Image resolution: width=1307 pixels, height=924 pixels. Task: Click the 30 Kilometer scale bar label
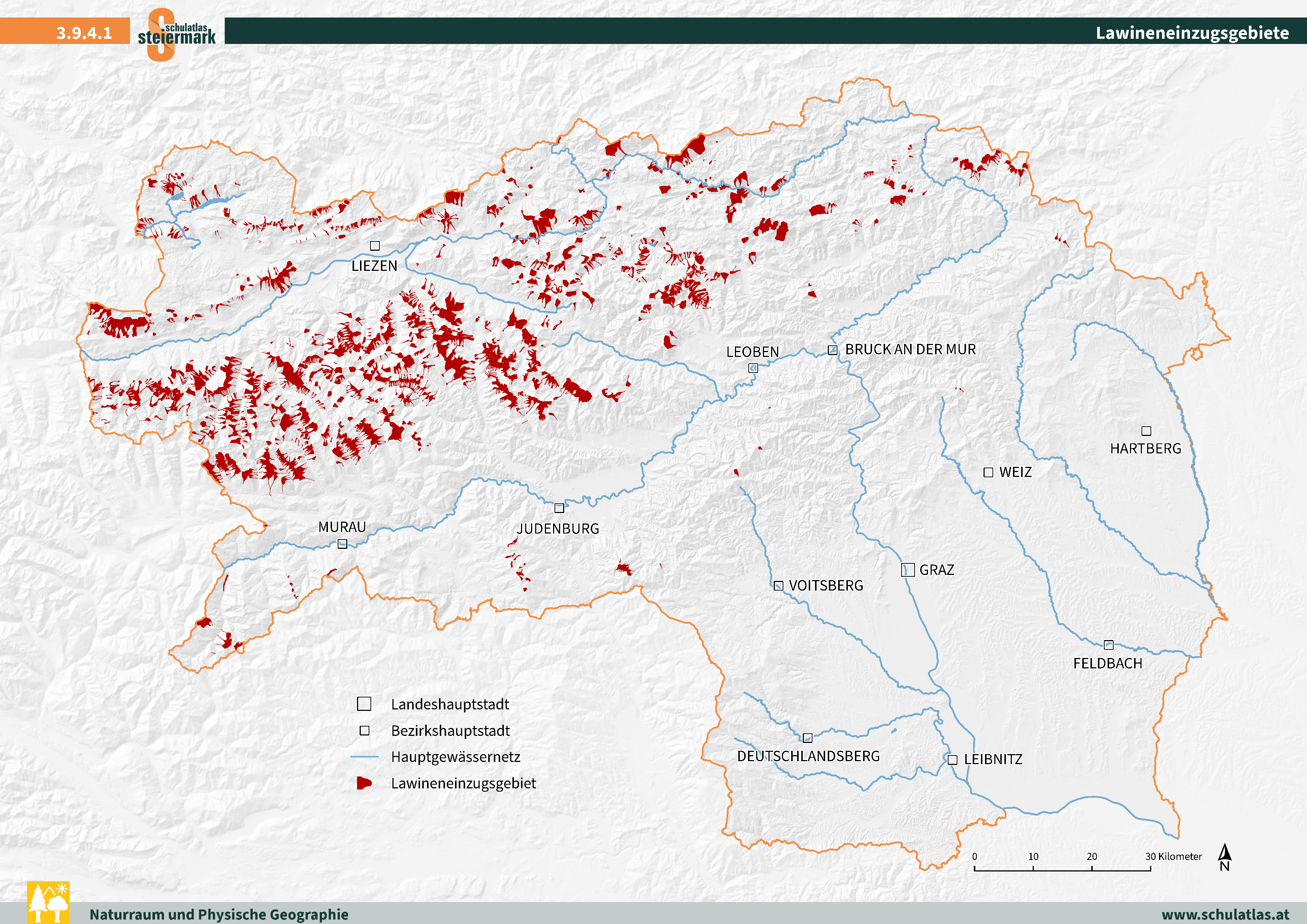(1173, 856)
